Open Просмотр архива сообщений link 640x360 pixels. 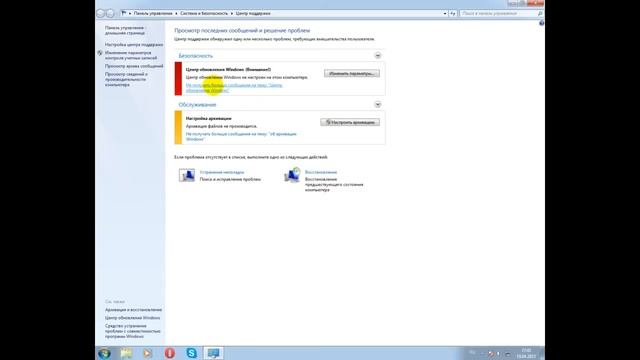[x=134, y=66]
